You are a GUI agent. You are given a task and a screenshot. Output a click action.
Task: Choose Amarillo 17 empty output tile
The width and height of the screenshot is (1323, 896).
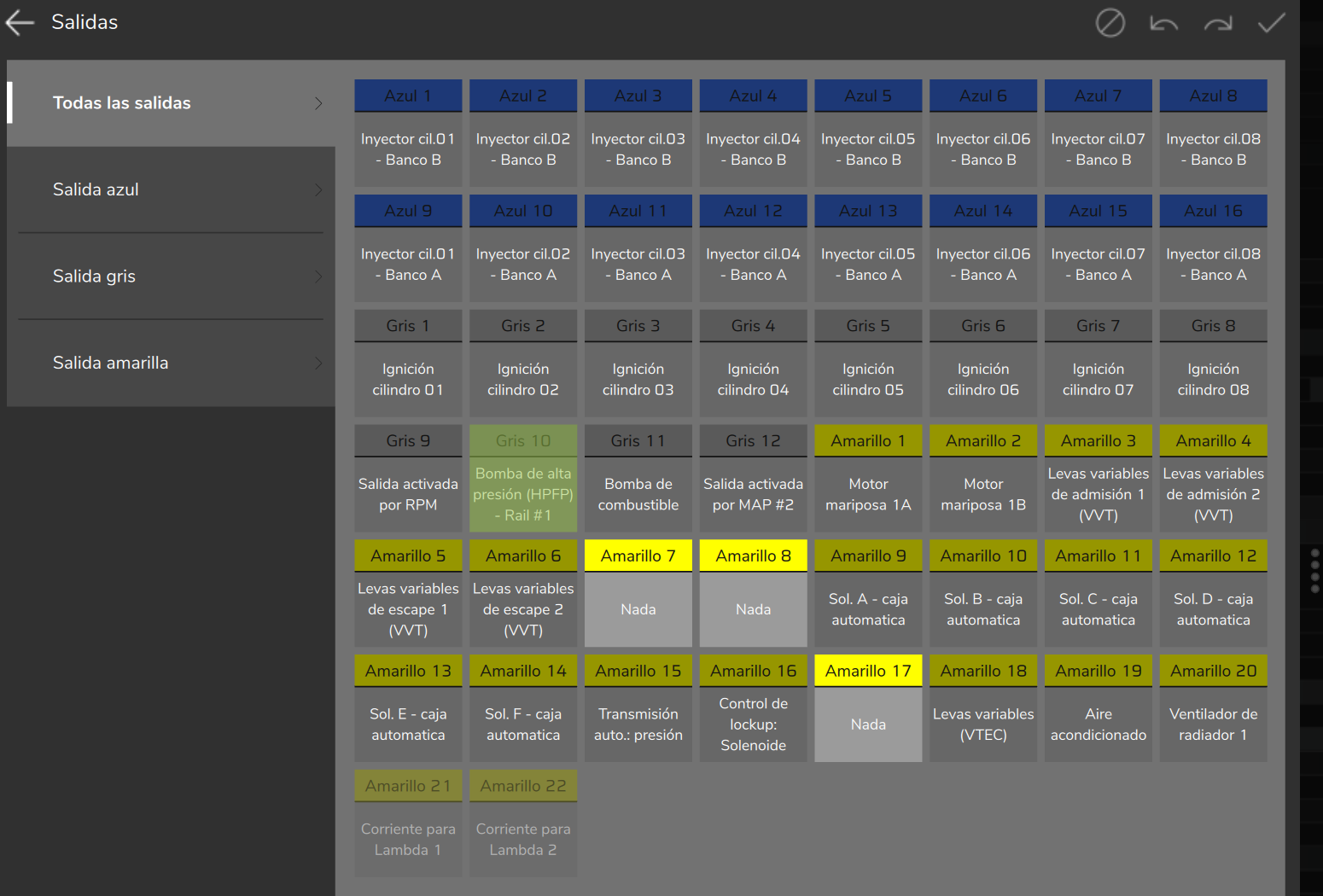(868, 708)
